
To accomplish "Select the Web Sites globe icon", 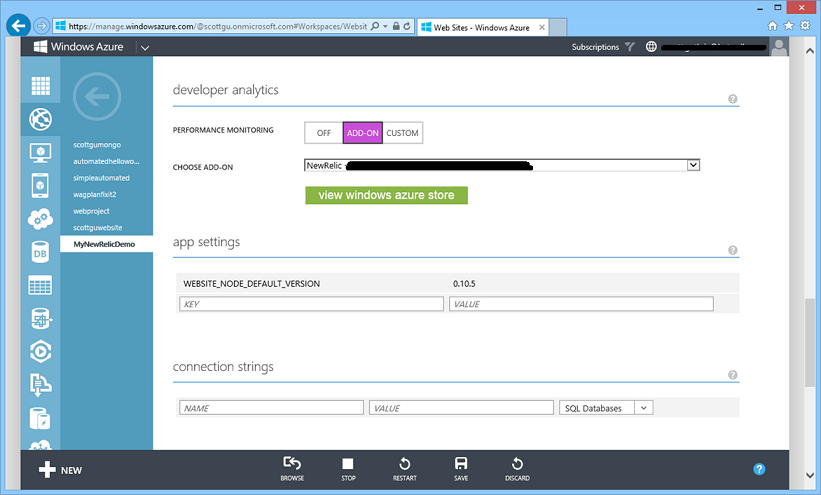I will coord(40,119).
